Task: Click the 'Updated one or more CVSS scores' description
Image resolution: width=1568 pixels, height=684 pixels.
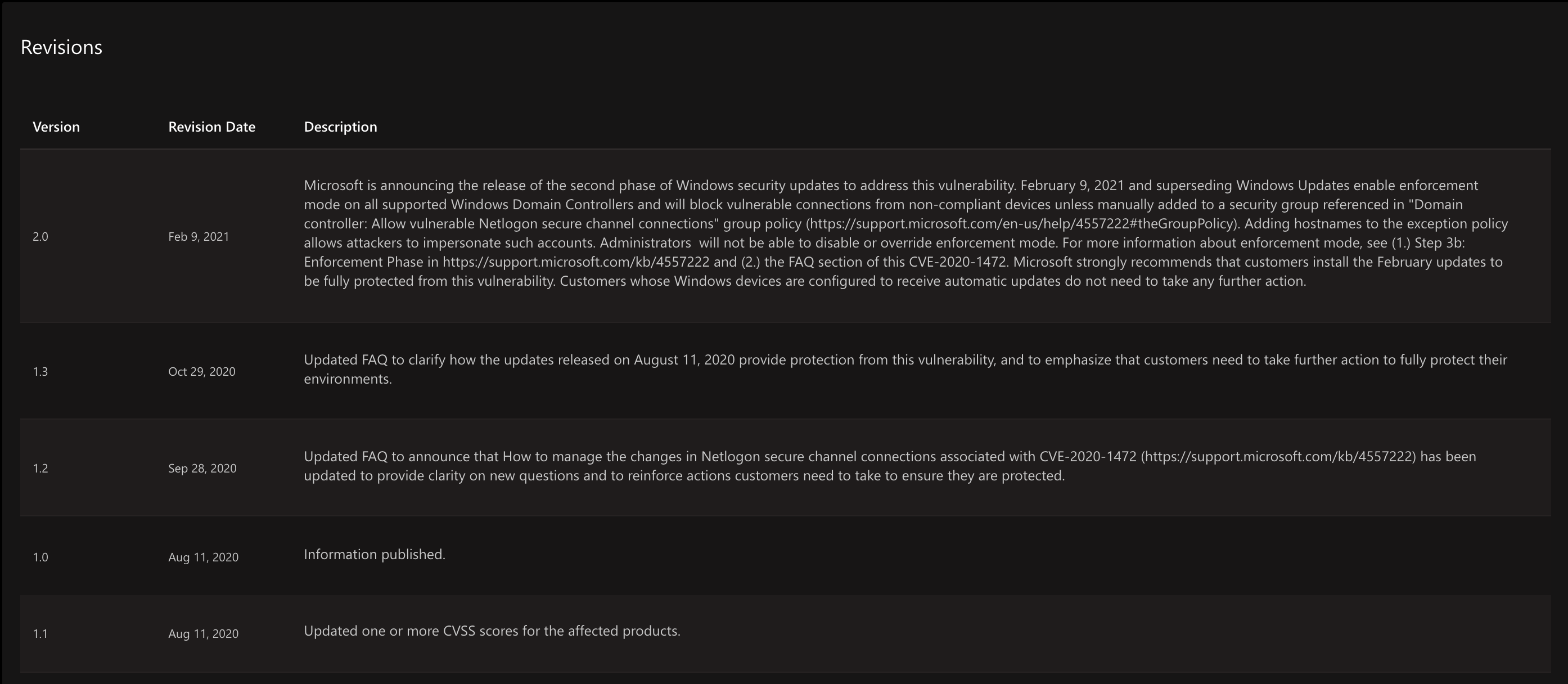Action: pyautogui.click(x=492, y=631)
